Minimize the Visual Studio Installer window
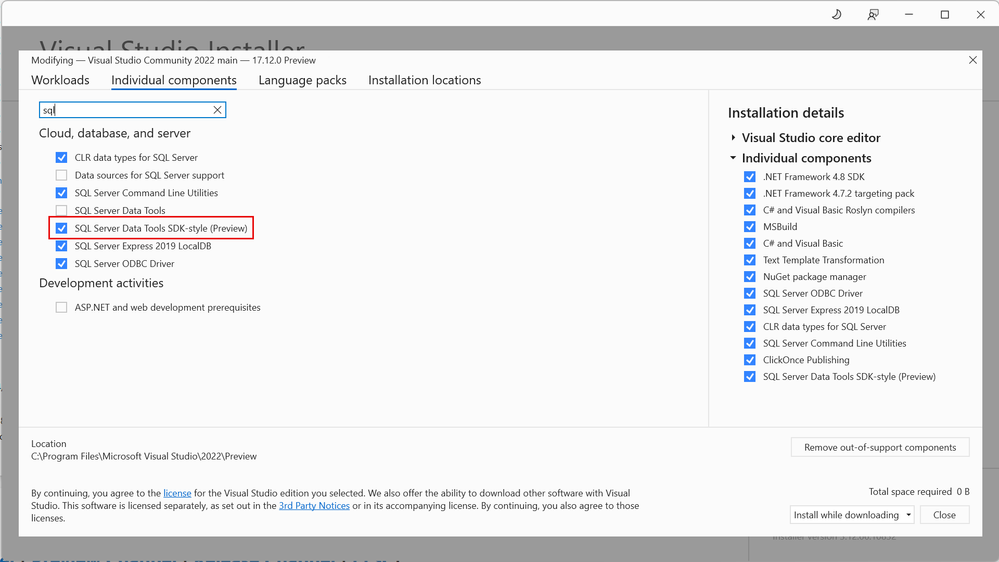Screen dimensions: 999x562 (x=909, y=14)
